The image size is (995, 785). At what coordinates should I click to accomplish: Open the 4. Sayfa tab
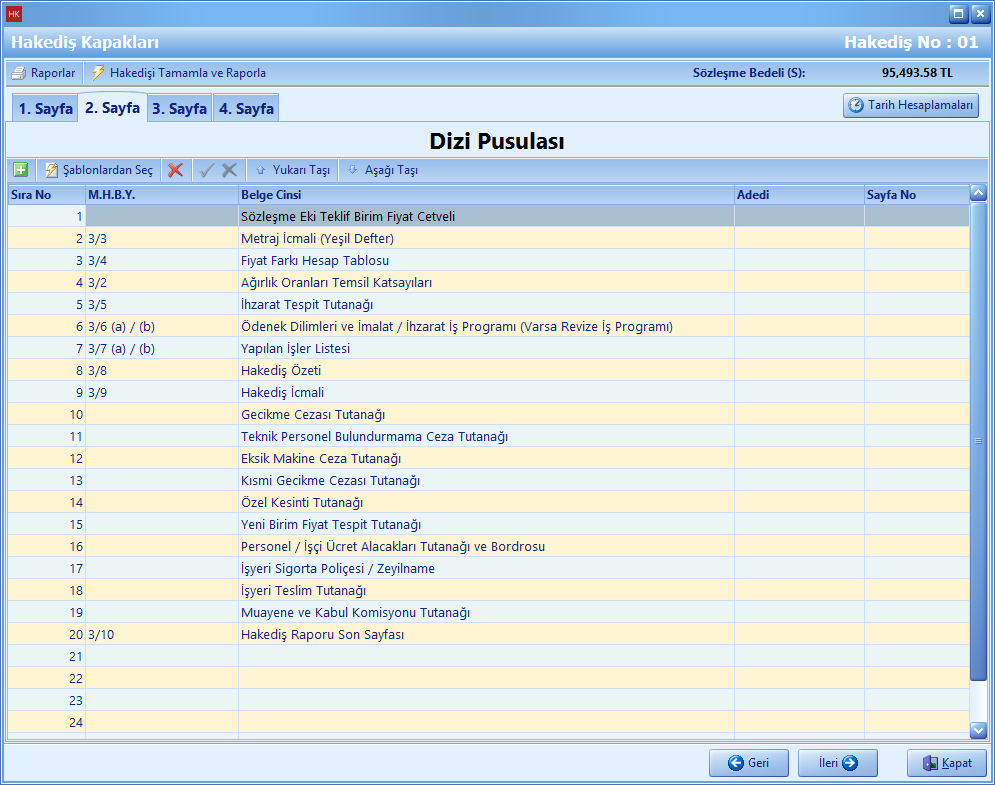[246, 109]
